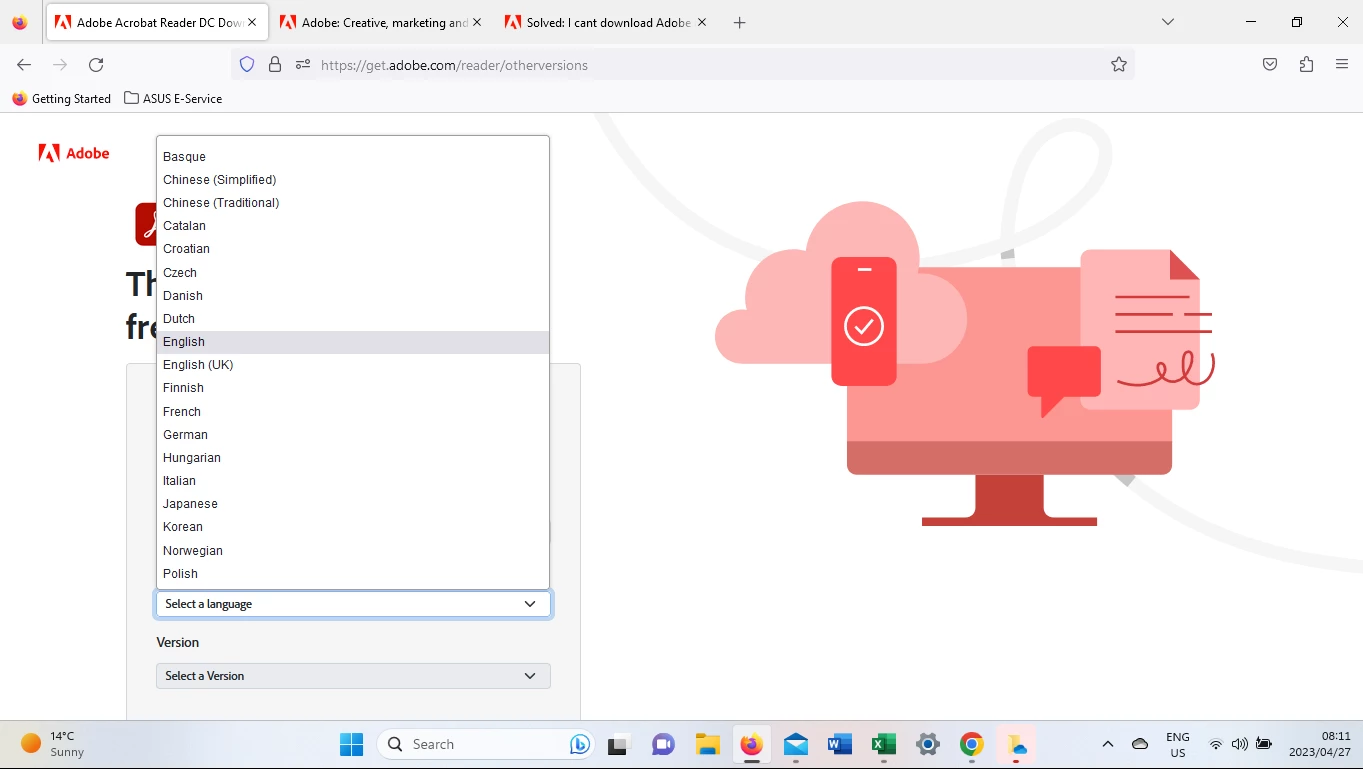Open network volume battery quick settings

1240,744
